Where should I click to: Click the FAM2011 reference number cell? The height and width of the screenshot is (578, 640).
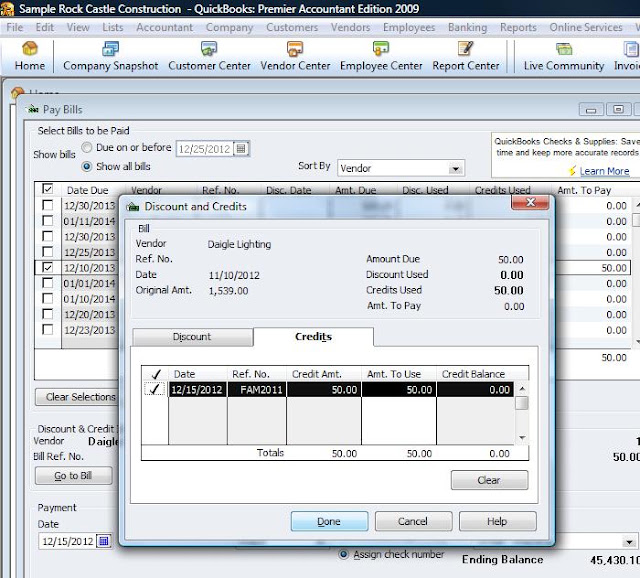(x=257, y=389)
